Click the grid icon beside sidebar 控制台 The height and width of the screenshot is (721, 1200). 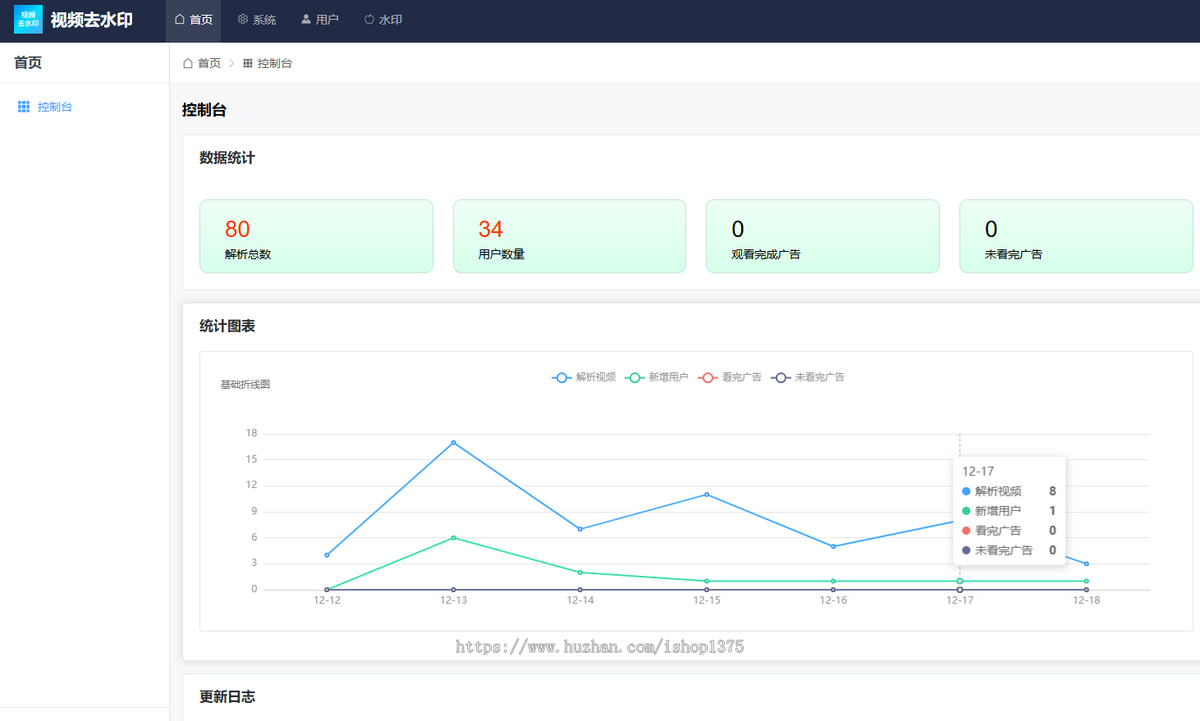click(24, 107)
